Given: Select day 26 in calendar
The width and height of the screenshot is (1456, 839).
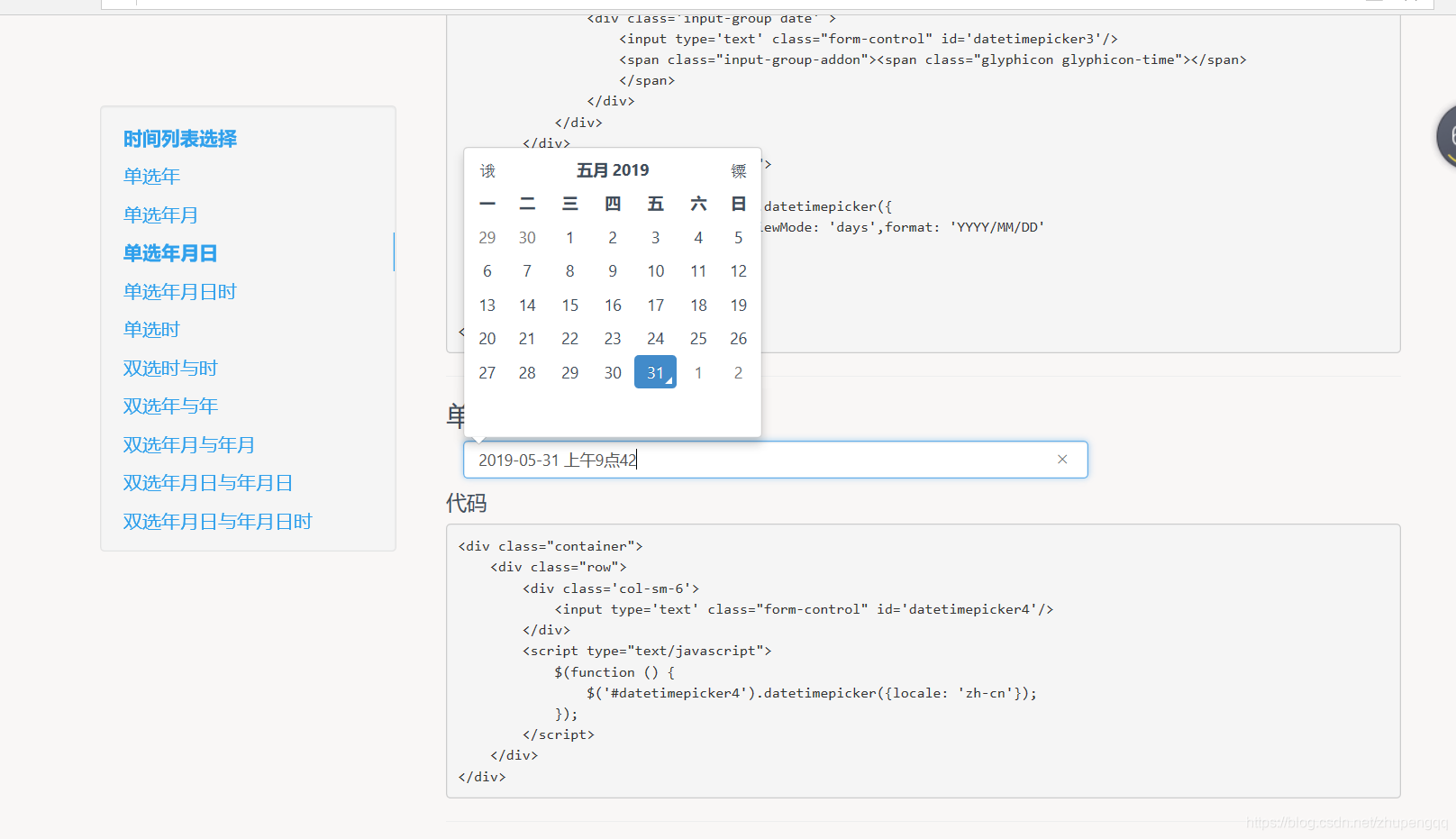Looking at the screenshot, I should (739, 339).
